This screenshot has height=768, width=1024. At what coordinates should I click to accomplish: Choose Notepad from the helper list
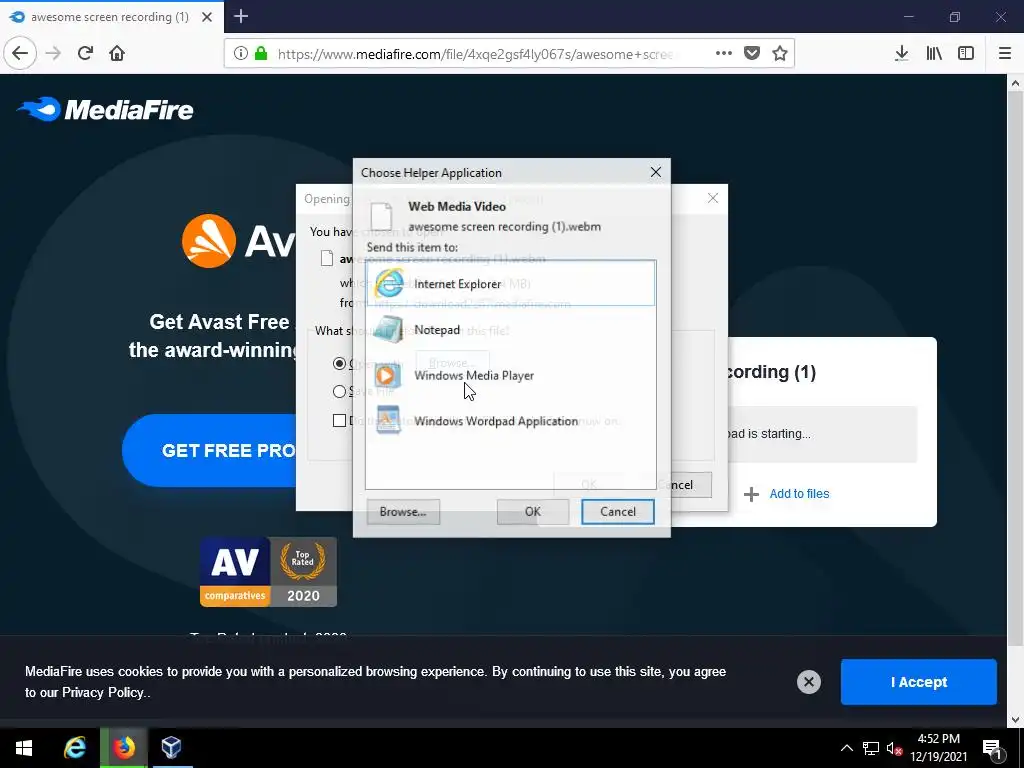coord(510,330)
